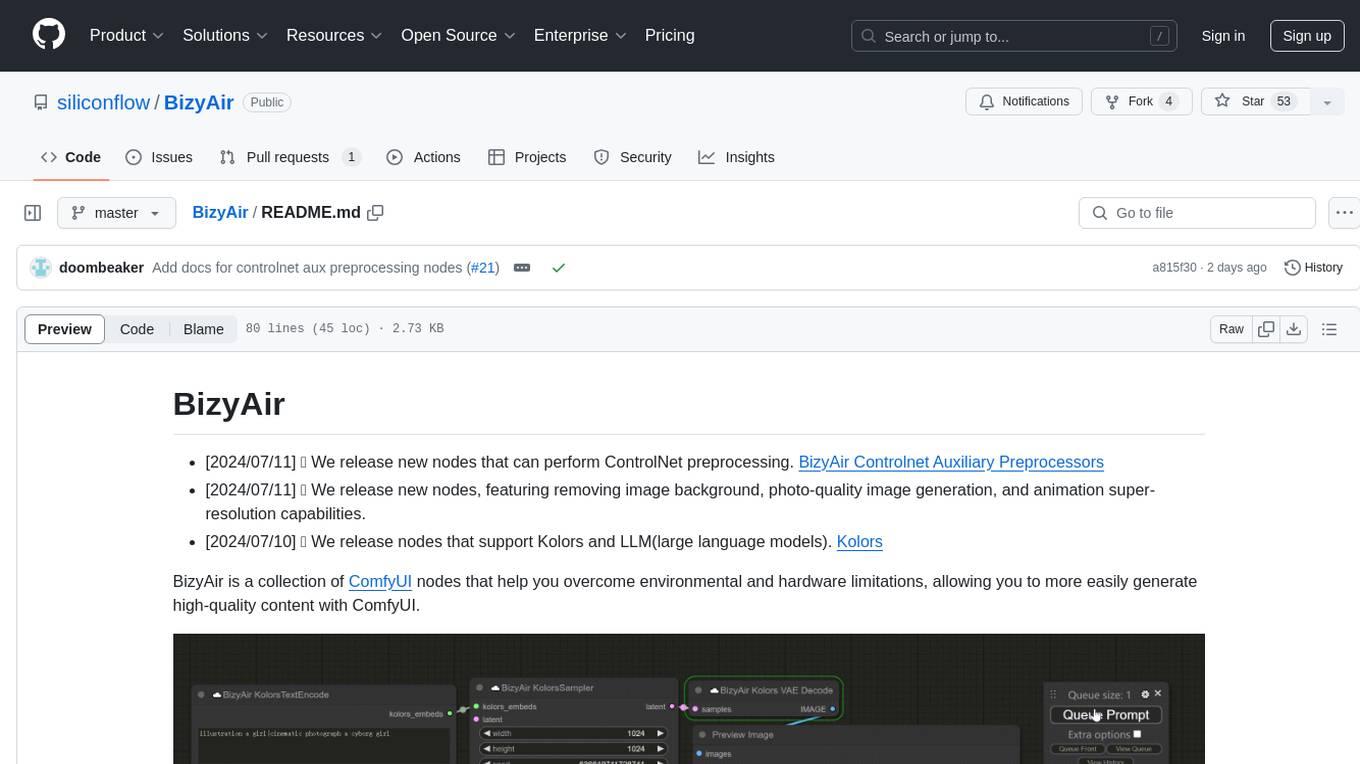
Task: Open doombeaker's profile link
Action: (101, 267)
